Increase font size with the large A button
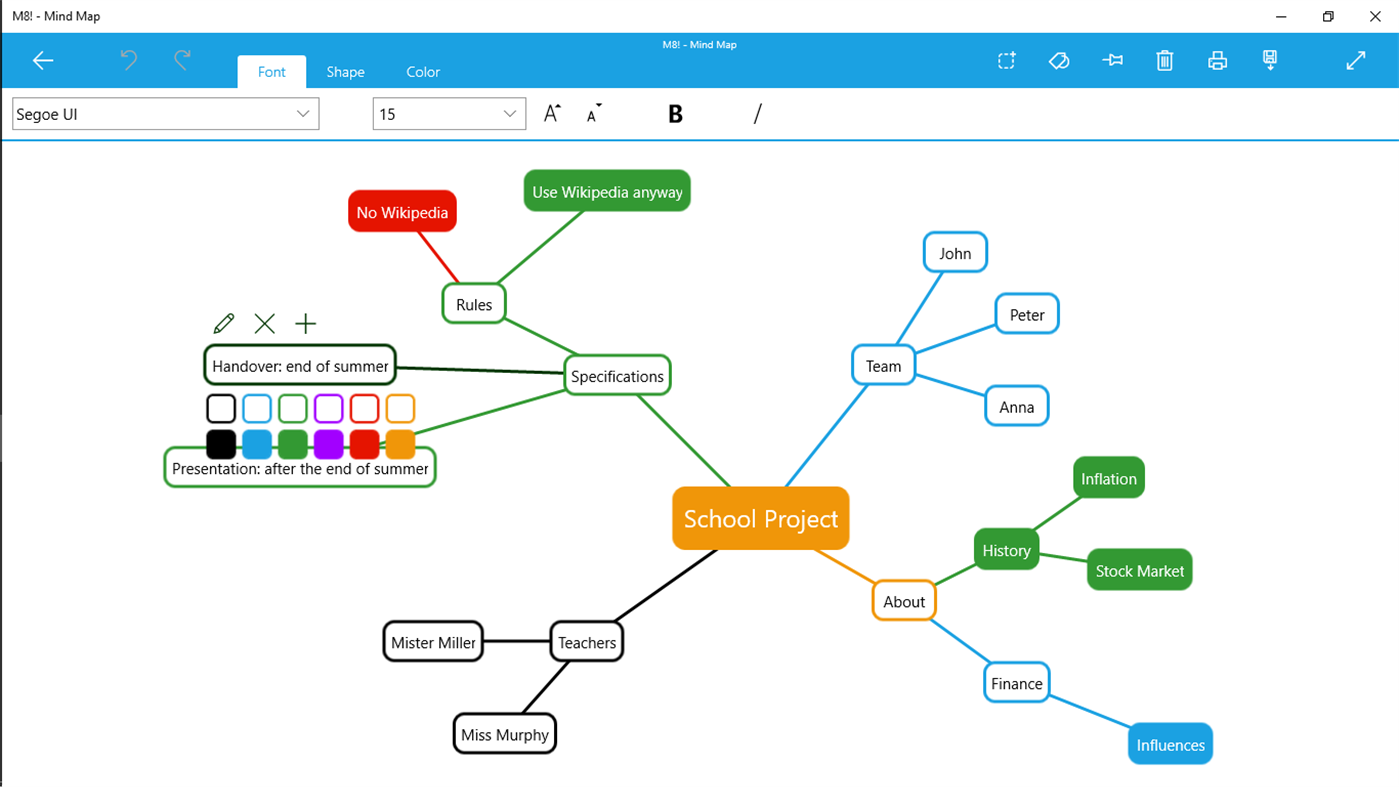 (x=551, y=113)
